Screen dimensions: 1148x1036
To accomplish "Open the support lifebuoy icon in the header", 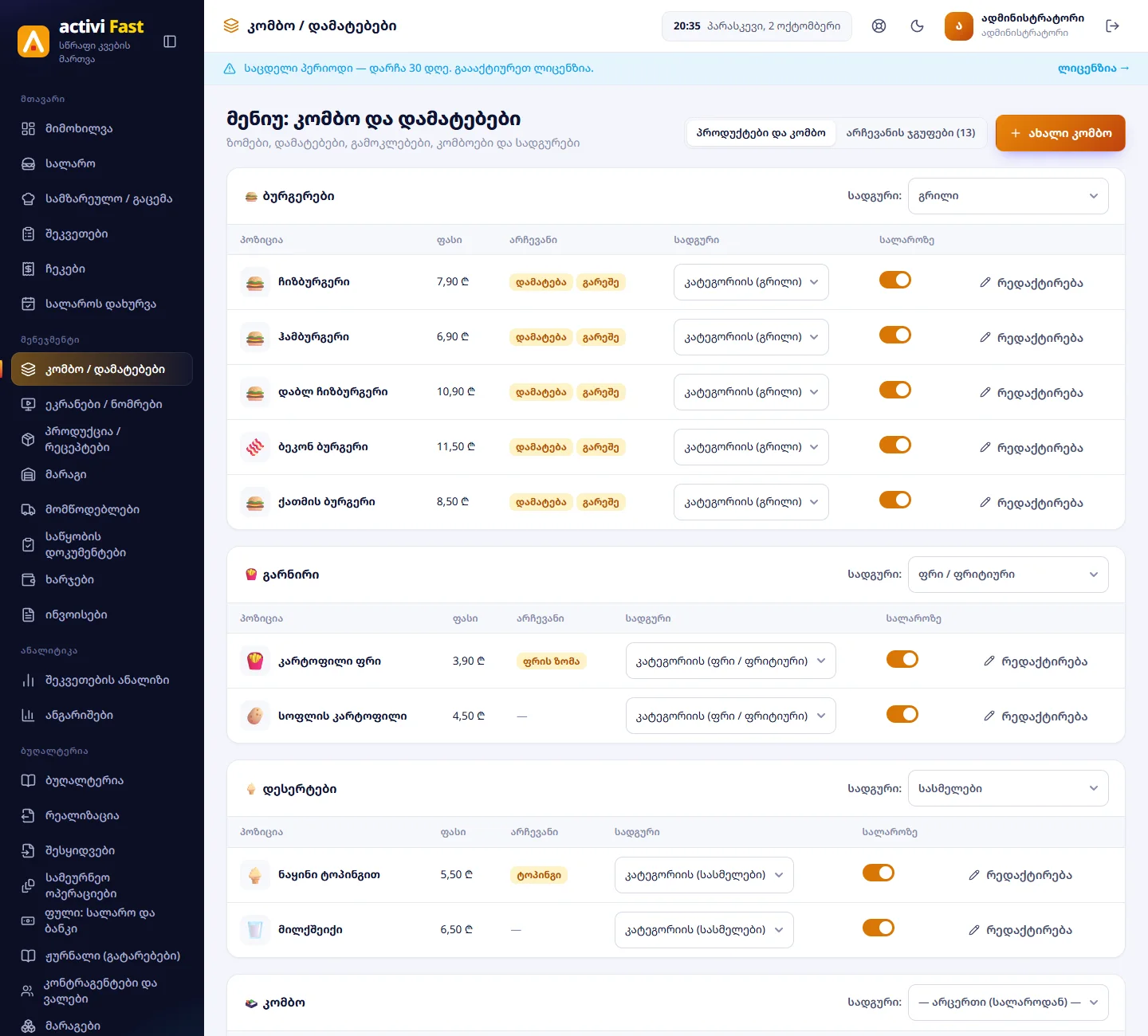I will coord(879,26).
